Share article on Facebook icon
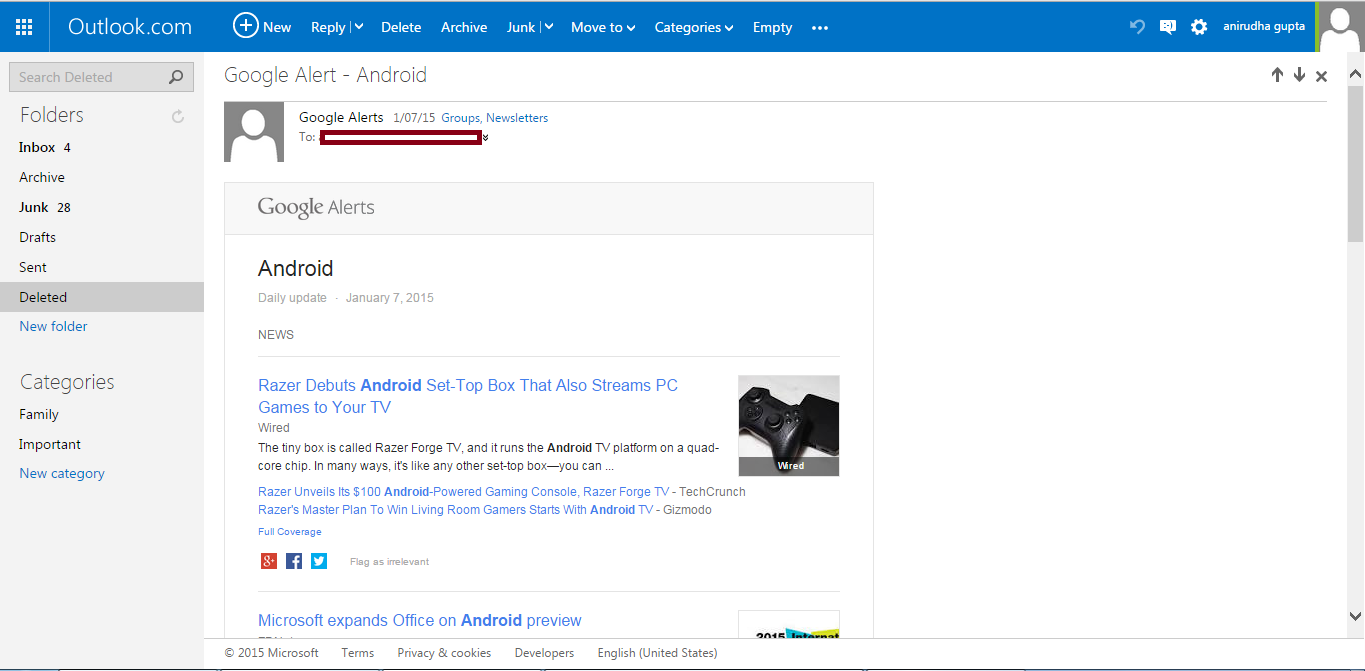This screenshot has height=671, width=1365. pos(294,561)
